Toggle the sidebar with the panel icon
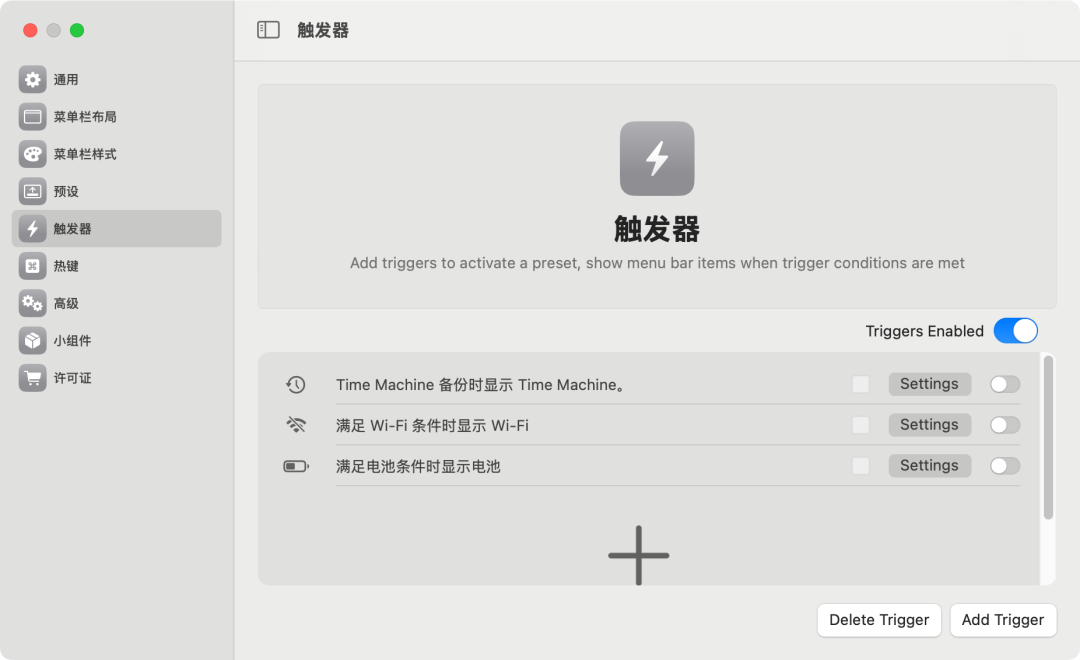The width and height of the screenshot is (1080, 660). pyautogui.click(x=268, y=30)
